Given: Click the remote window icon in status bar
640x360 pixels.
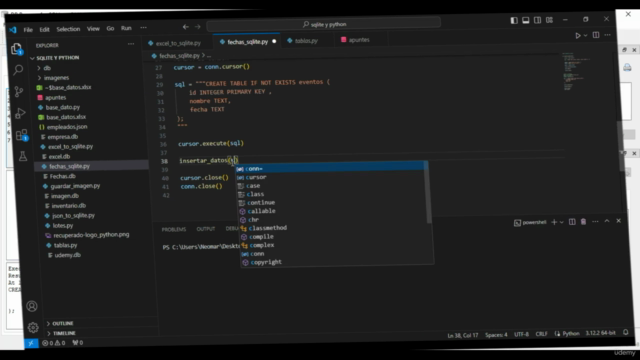Looking at the screenshot, I should pos(31,343).
